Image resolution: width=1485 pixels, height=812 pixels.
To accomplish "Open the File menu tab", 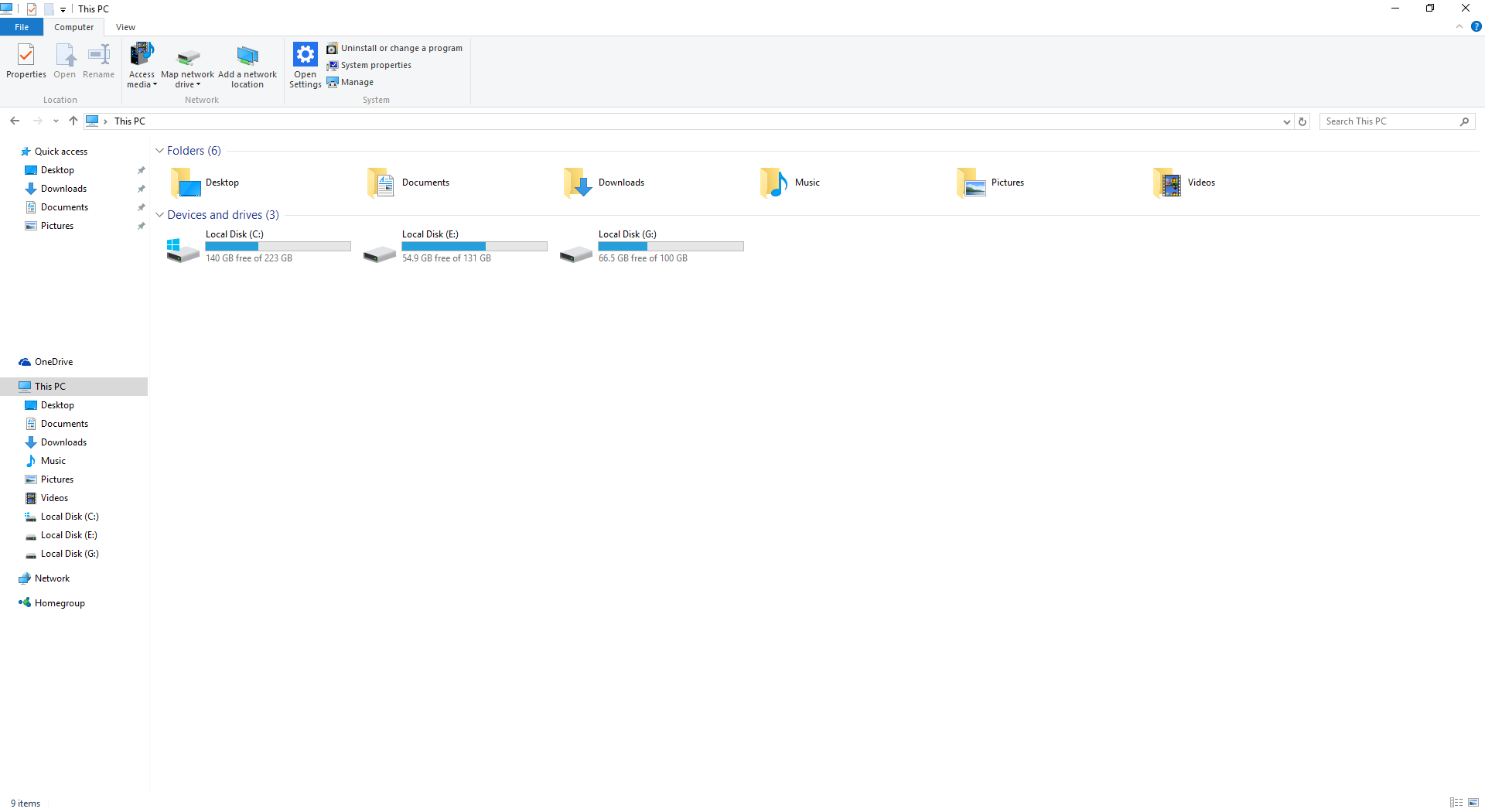I will point(22,27).
